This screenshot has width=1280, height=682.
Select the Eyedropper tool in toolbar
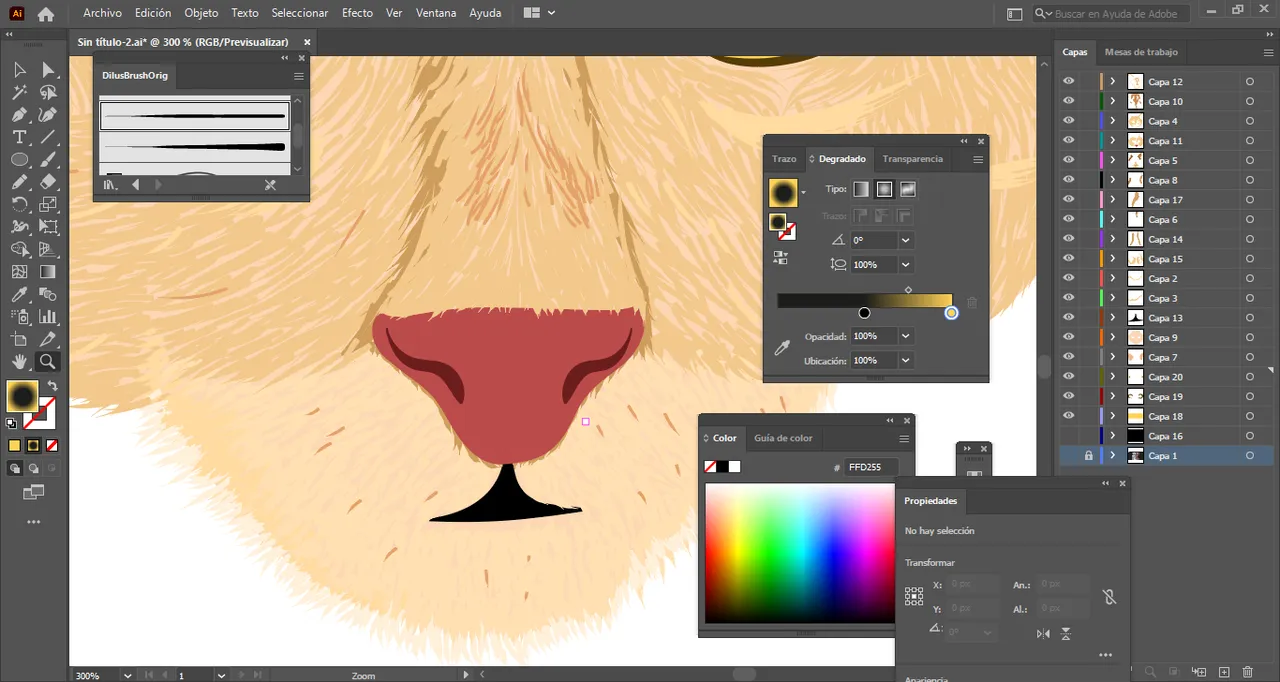[x=19, y=295]
